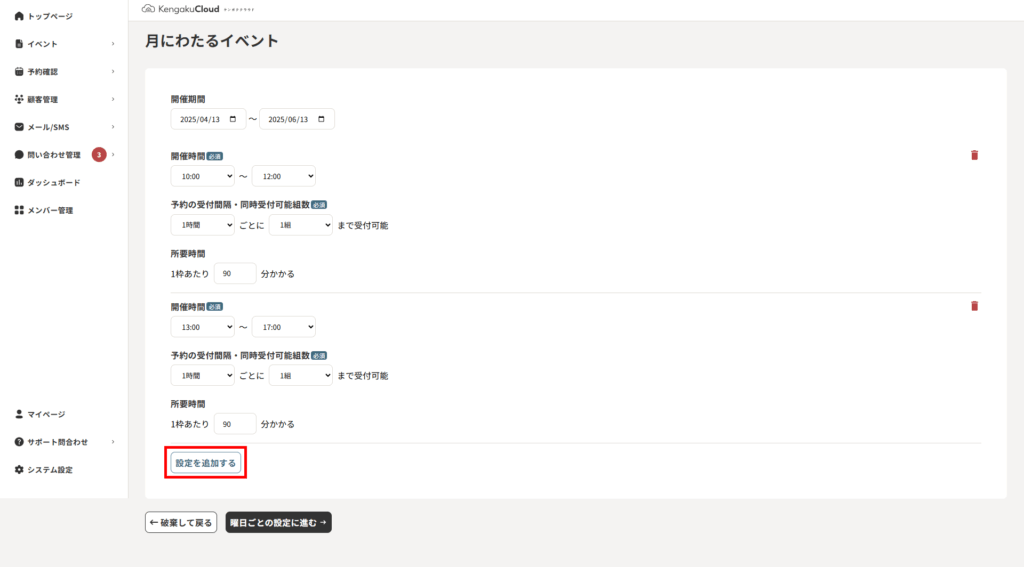Click 破棄して戻る button
Screen dimensions: 1024x567
[181, 522]
